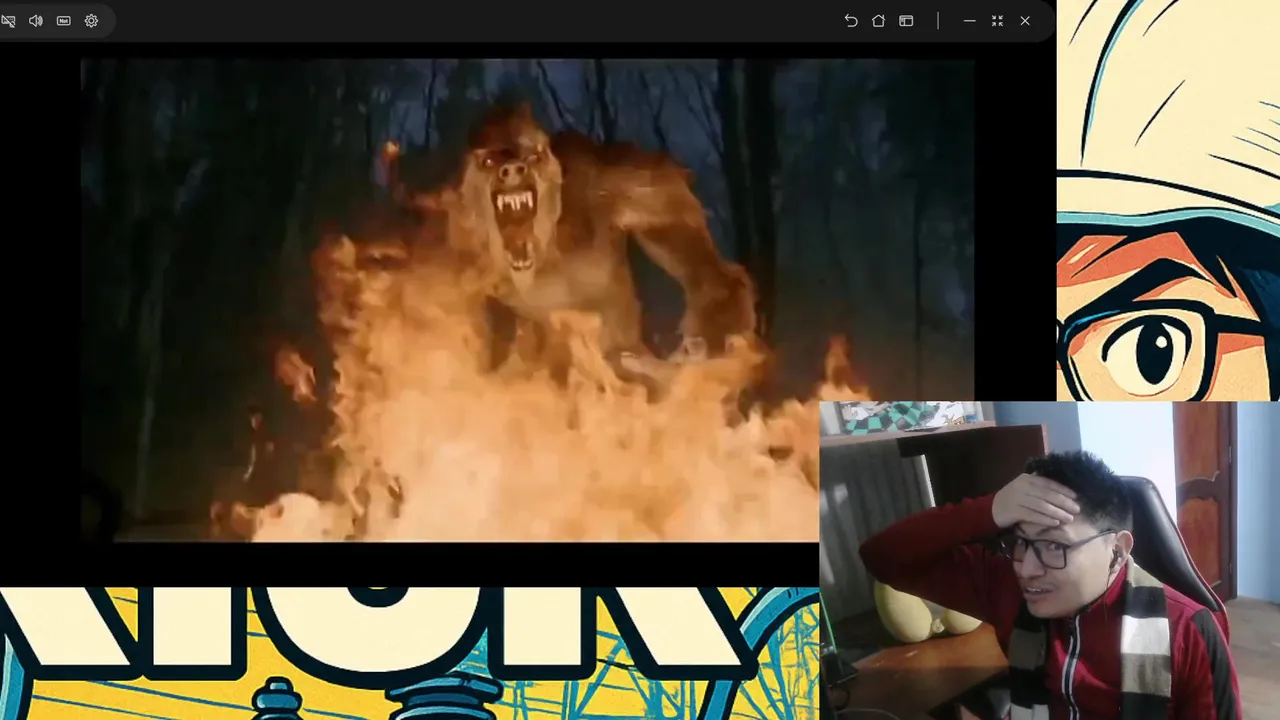
Task: Click the burning werewolf video frame
Action: click(x=527, y=300)
